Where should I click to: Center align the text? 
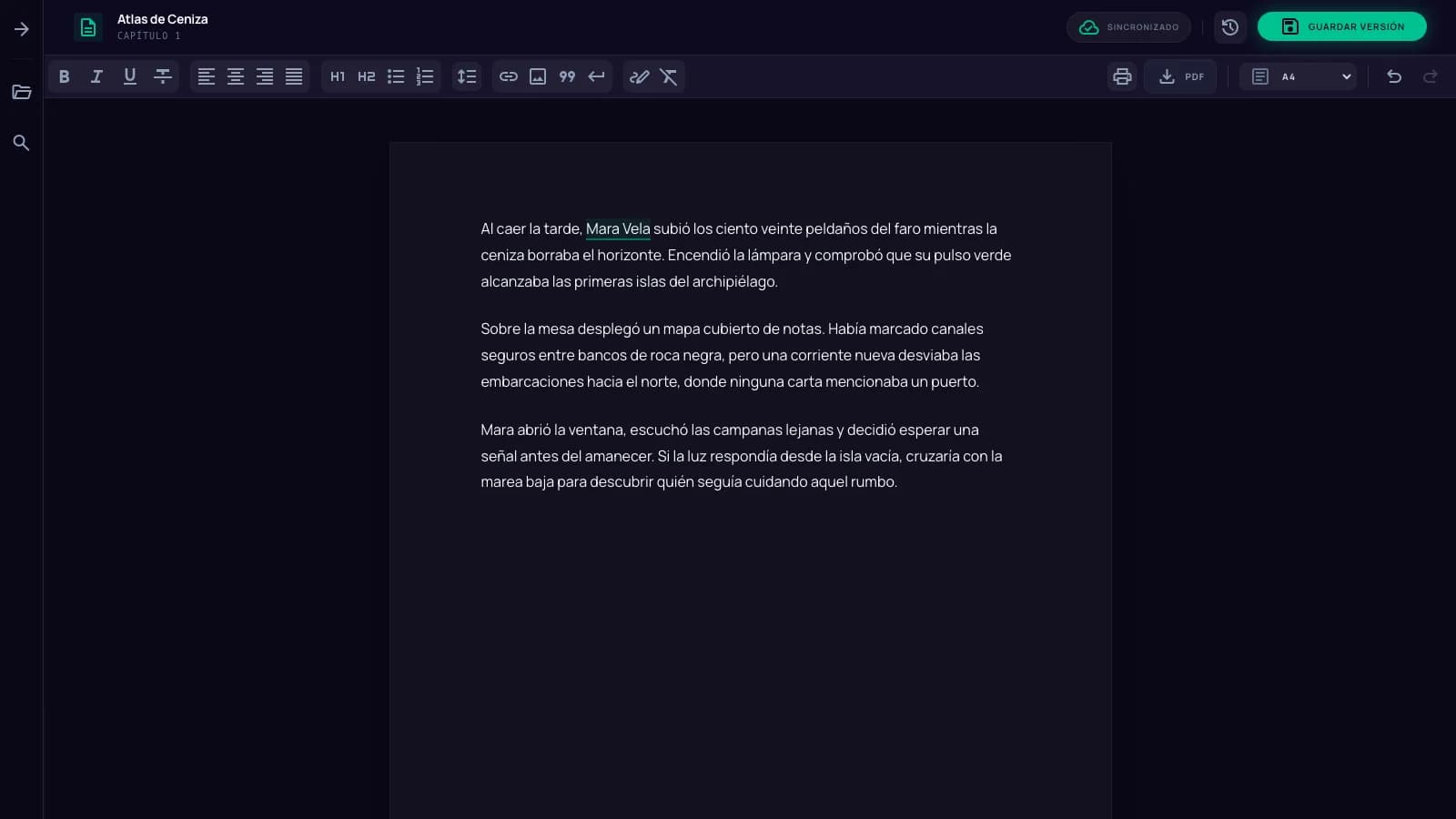(x=236, y=76)
